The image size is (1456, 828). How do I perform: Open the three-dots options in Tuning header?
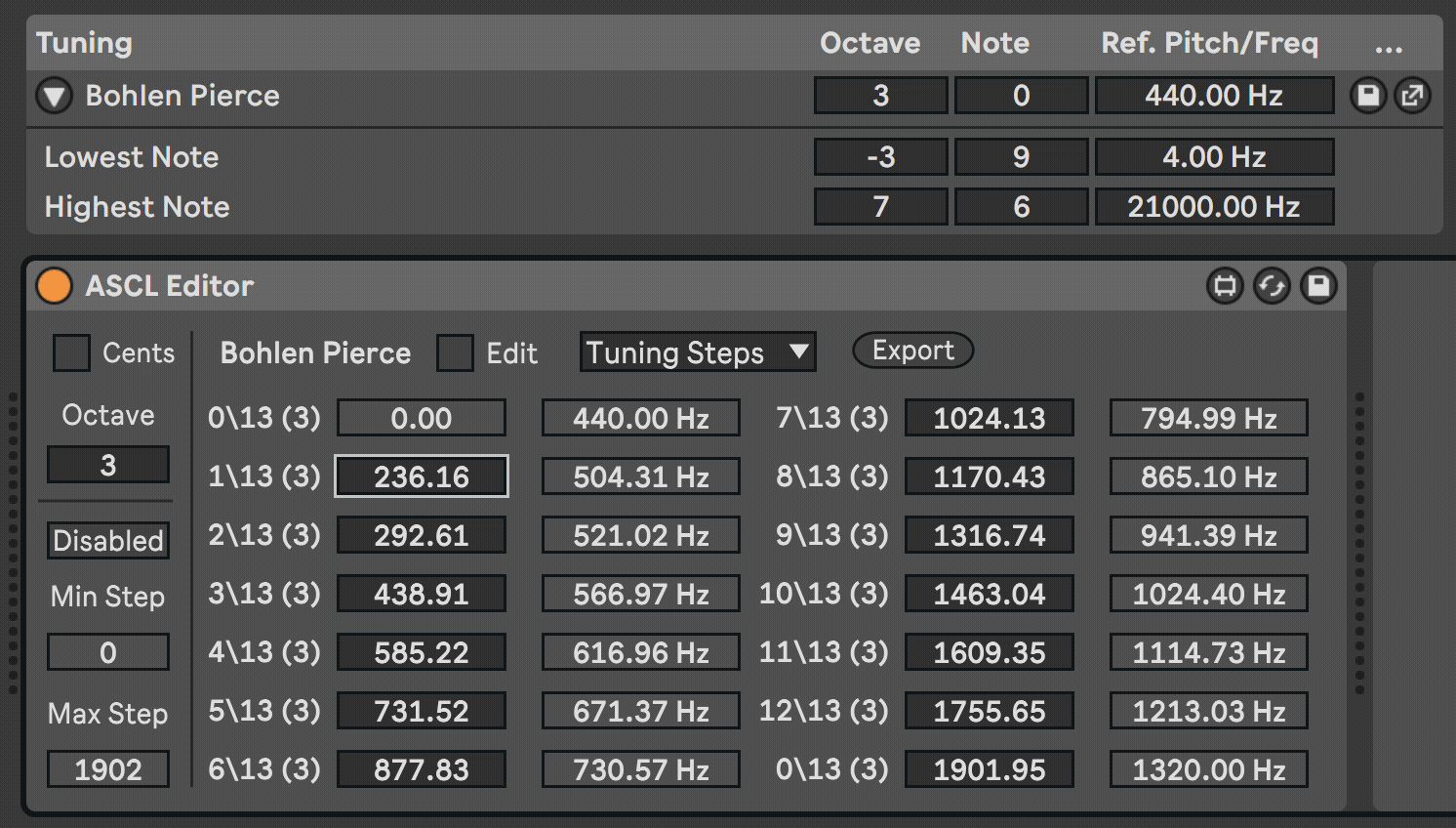tap(1388, 45)
